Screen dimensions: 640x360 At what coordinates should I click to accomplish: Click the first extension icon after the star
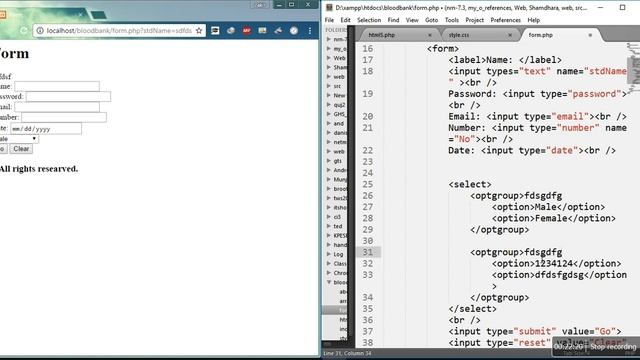(x=215, y=31)
